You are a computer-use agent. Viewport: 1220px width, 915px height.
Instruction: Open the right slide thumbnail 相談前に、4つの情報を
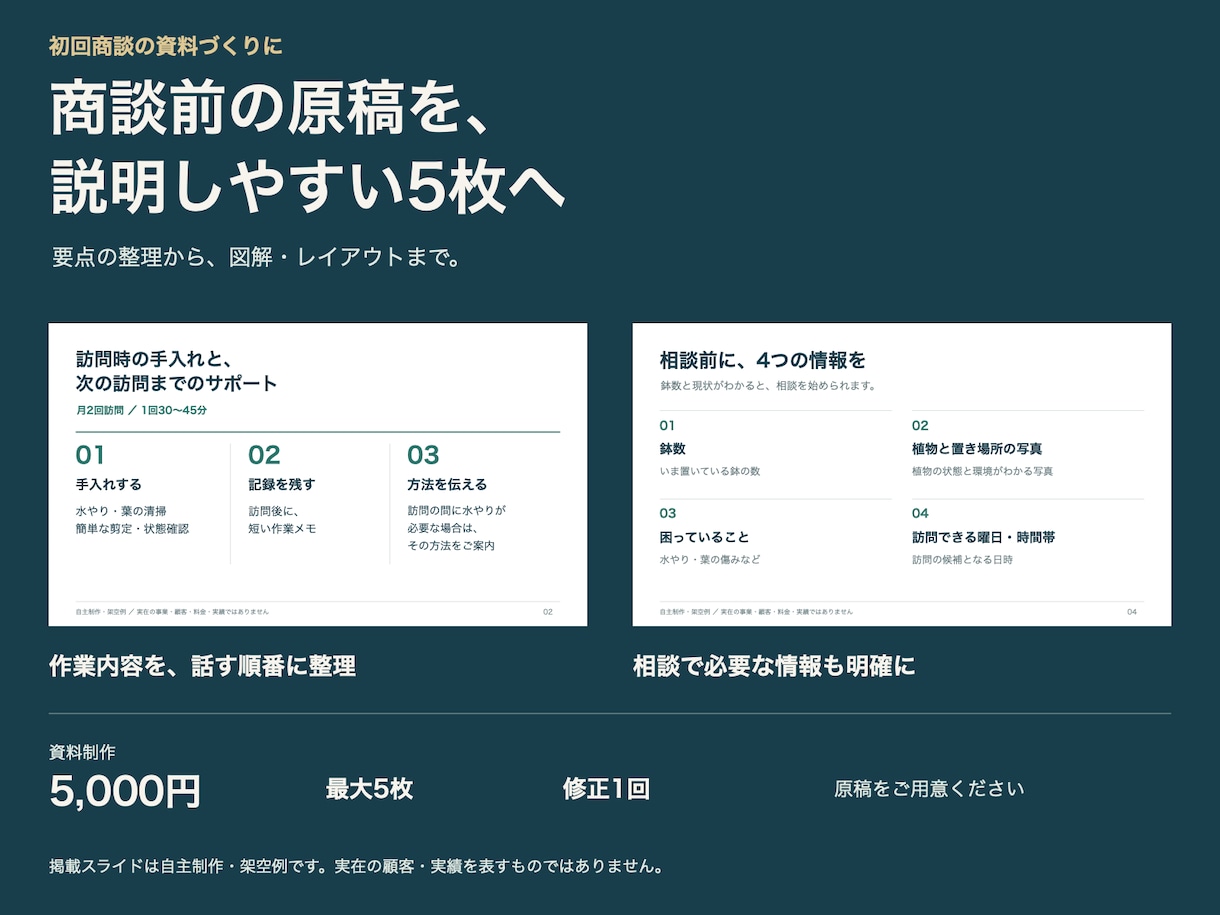902,475
